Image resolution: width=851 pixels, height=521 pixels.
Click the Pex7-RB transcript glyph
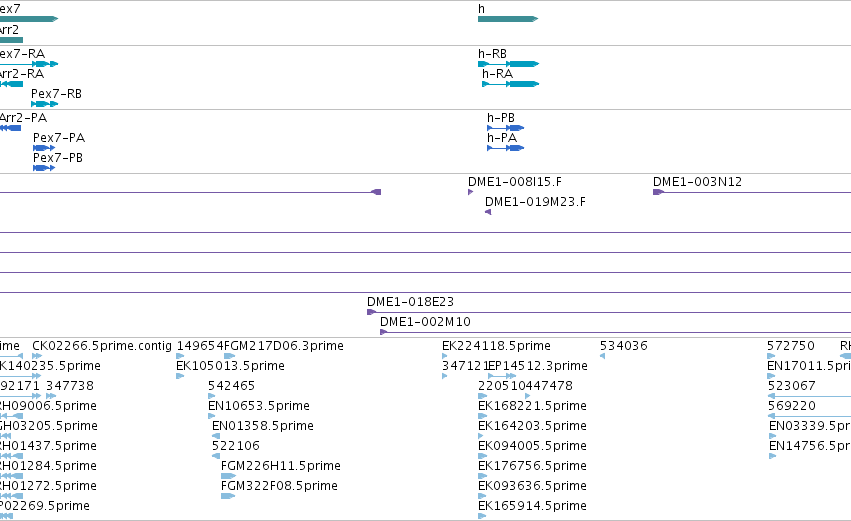pos(45,104)
